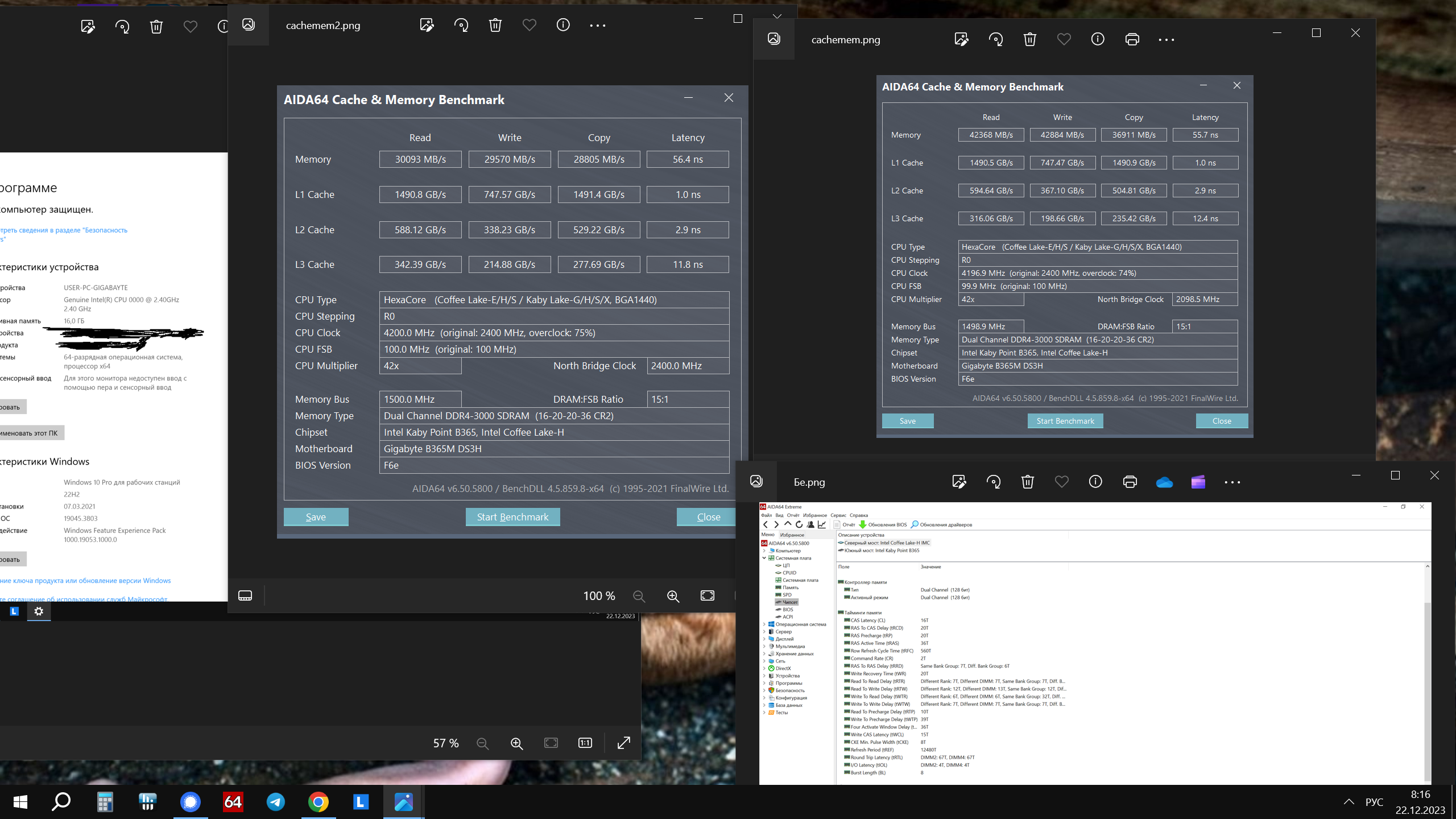Show hidden system tray icons
The image size is (1456, 819).
coord(1349,802)
